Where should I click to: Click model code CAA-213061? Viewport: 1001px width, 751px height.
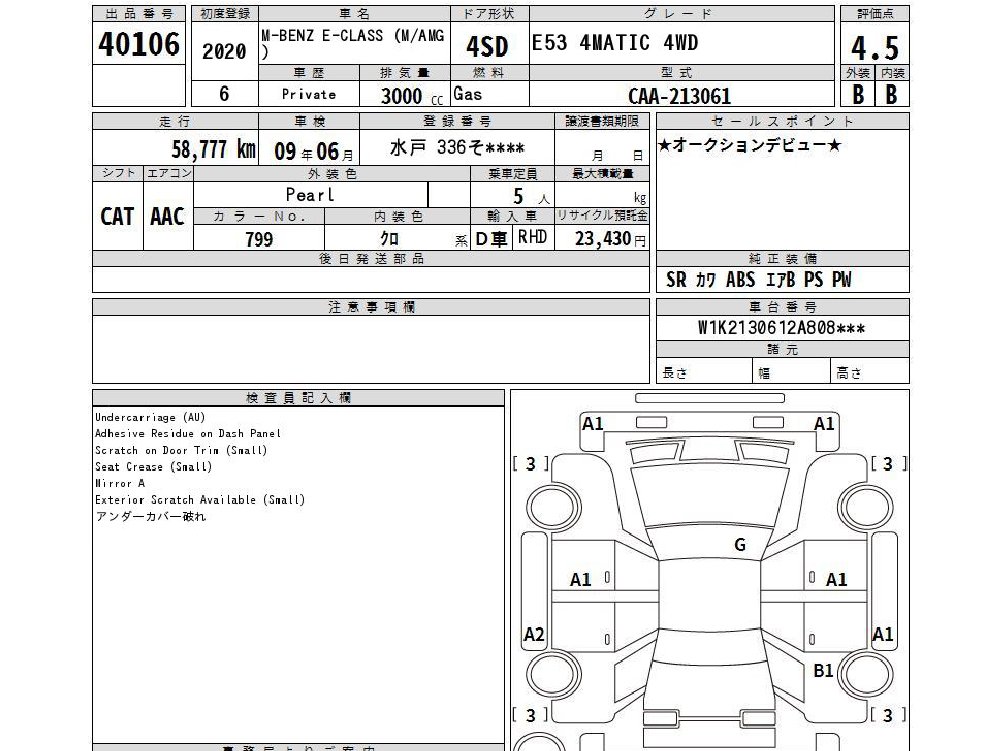pyautogui.click(x=679, y=96)
